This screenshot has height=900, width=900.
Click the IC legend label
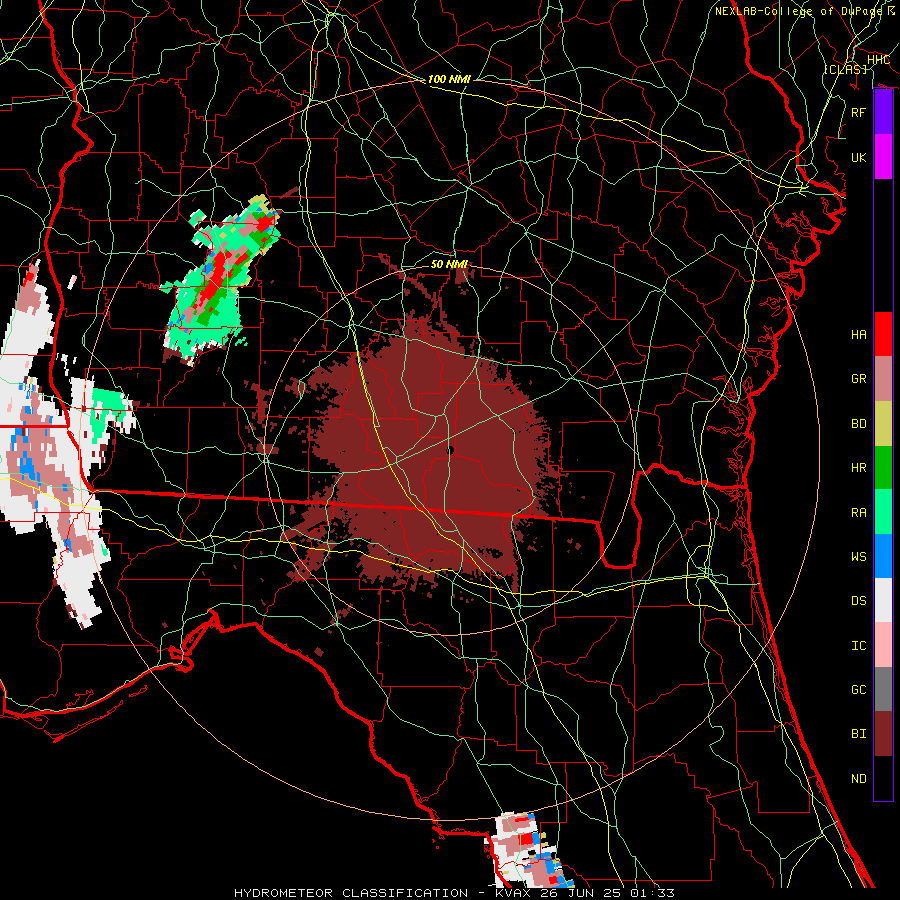859,646
